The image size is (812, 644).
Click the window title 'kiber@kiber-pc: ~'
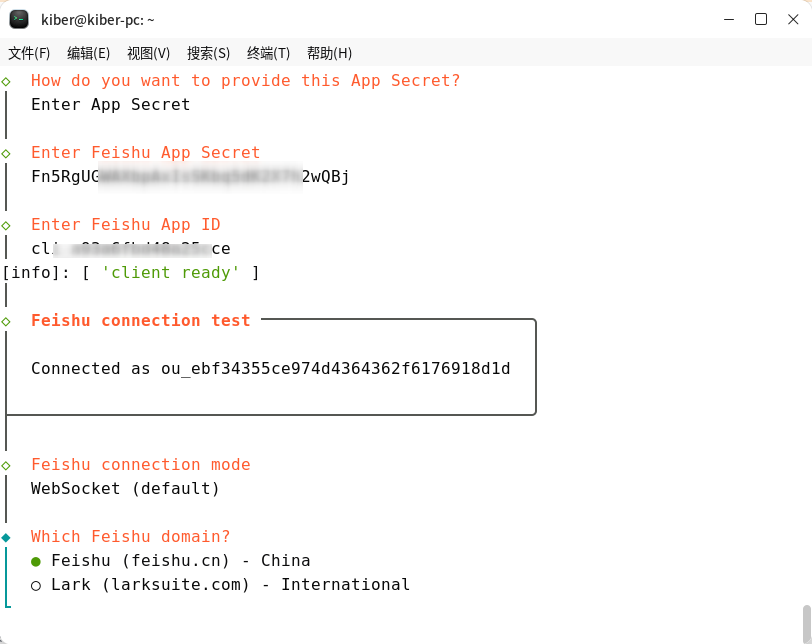coord(98,19)
